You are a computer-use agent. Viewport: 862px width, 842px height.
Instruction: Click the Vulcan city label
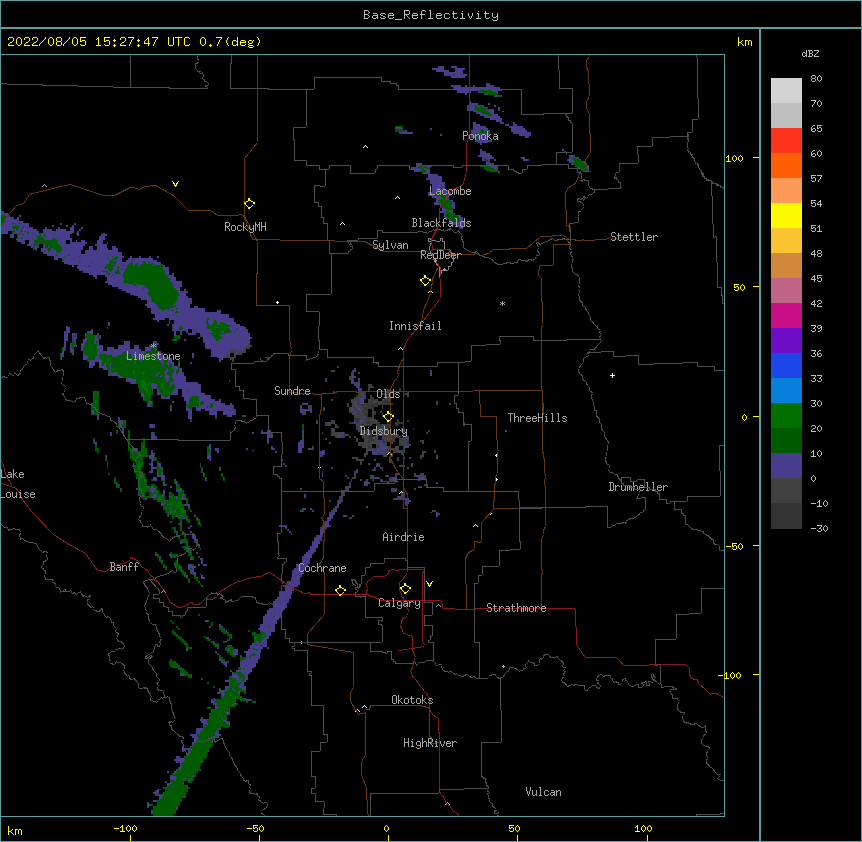[x=543, y=792]
